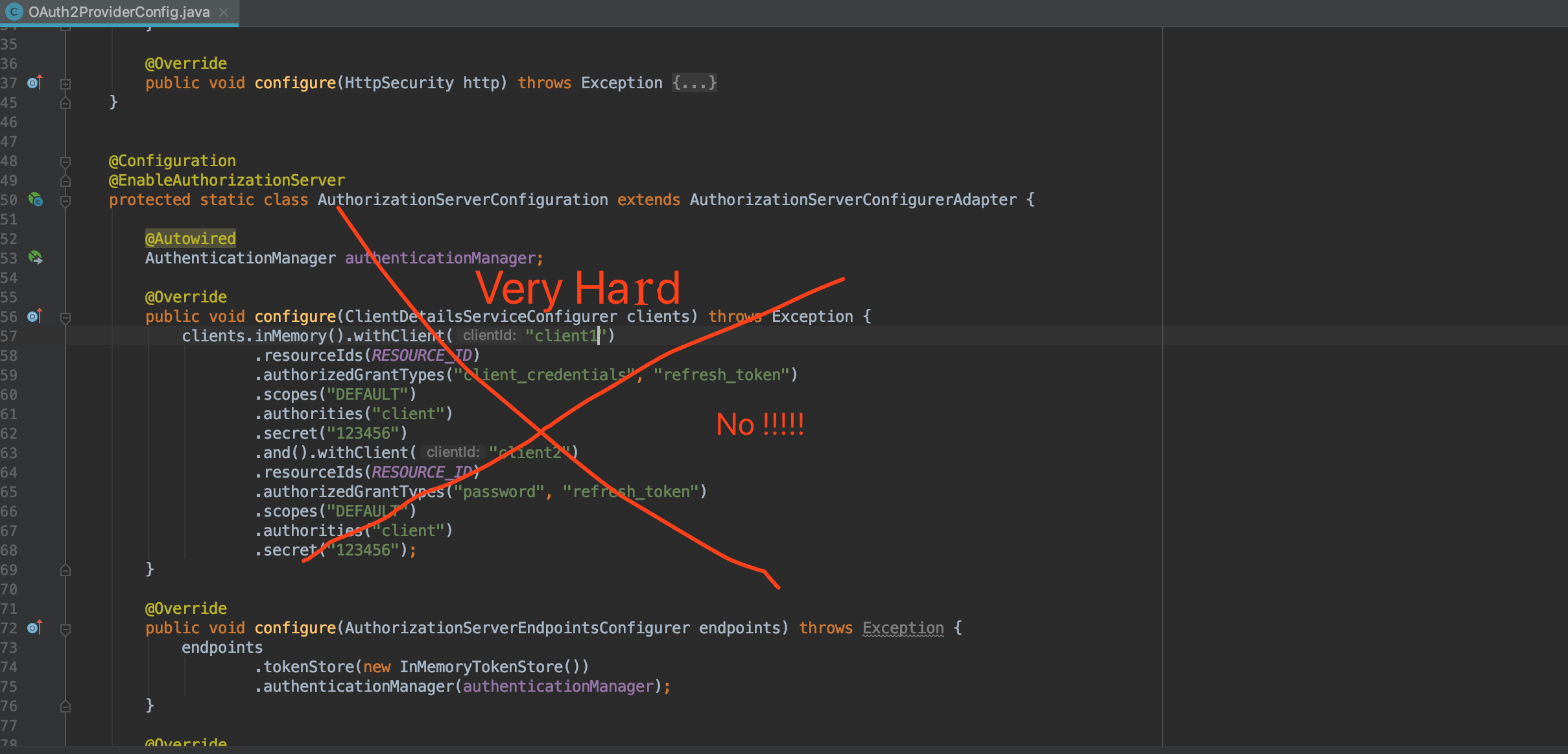This screenshot has height=754, width=1568.
Task: Click the AuthorizationServerConfigurerAdapter class name
Action: [853, 200]
